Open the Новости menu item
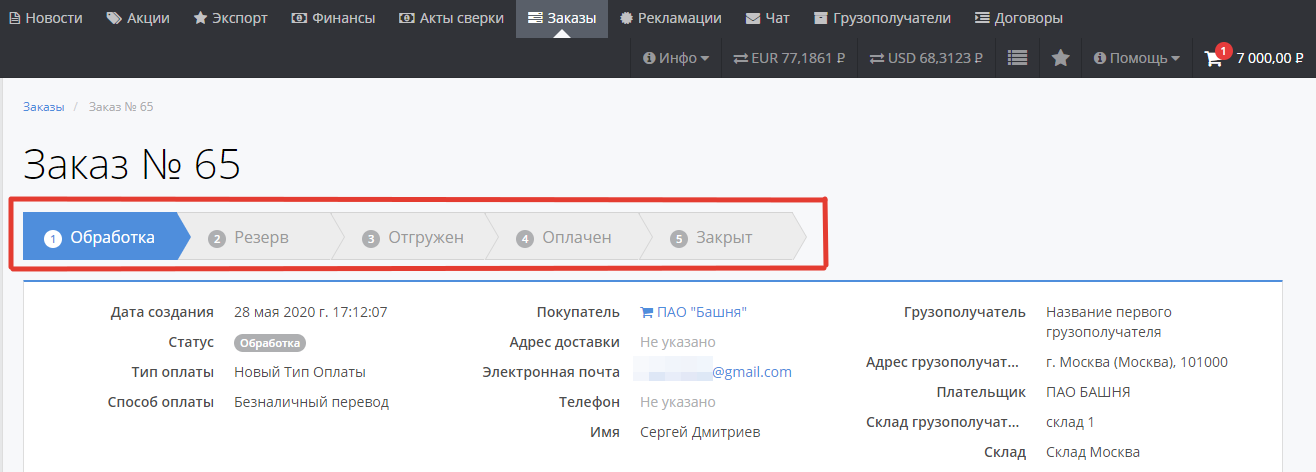Screen dimensions: 1316x472 [45, 18]
